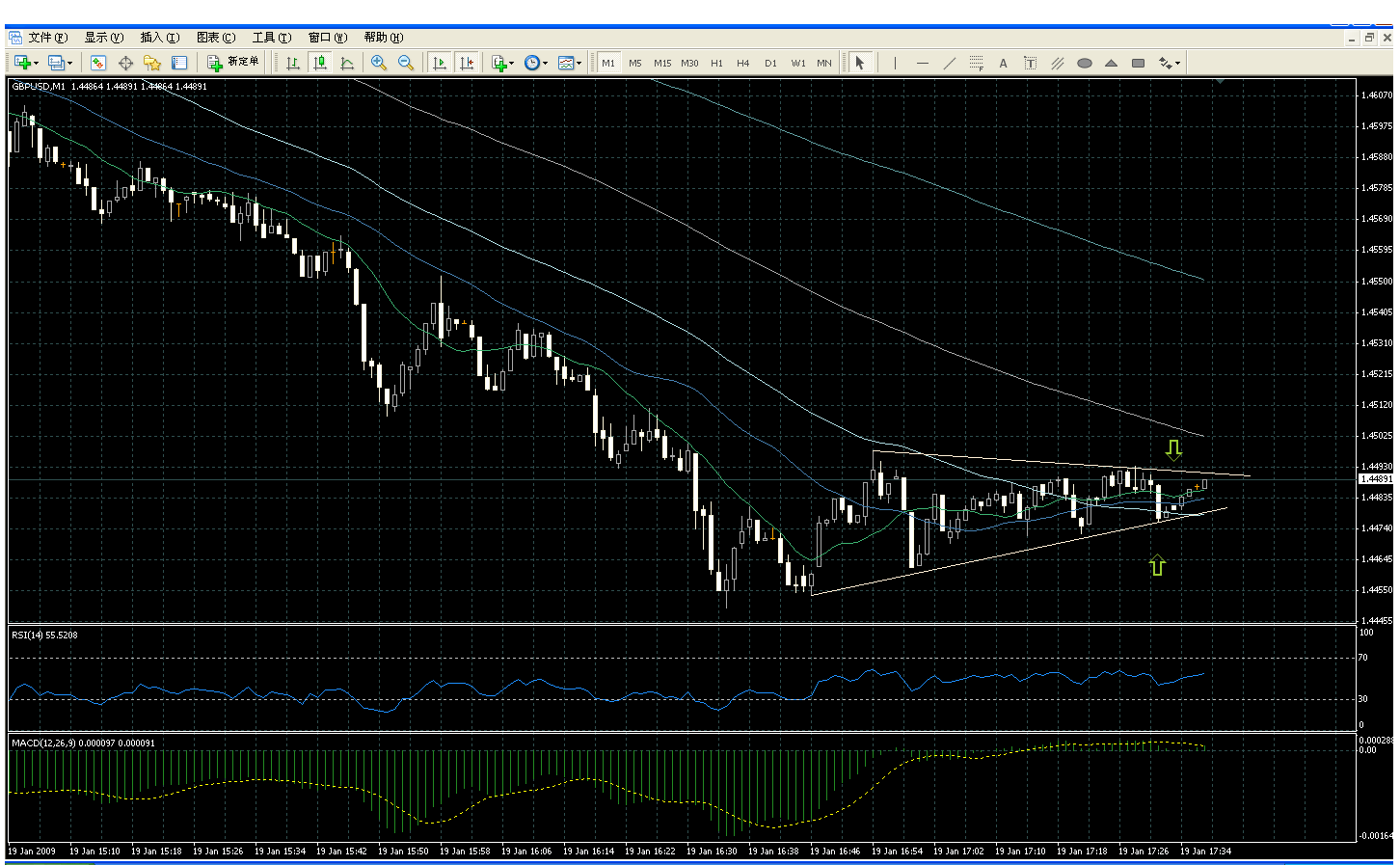Open the 工具(T) menu

[272, 38]
